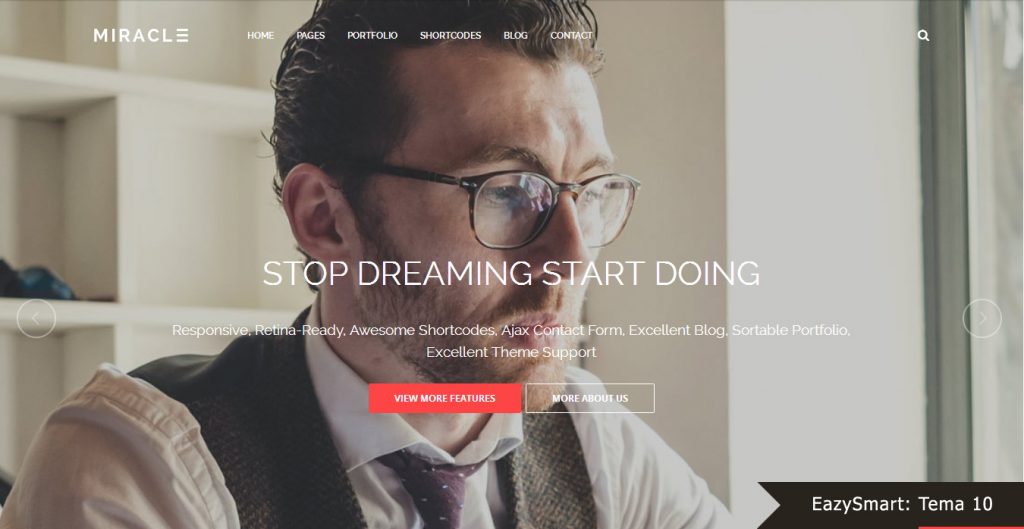Advance to the next slide arrow
The width and height of the screenshot is (1024, 529).
coord(982,319)
